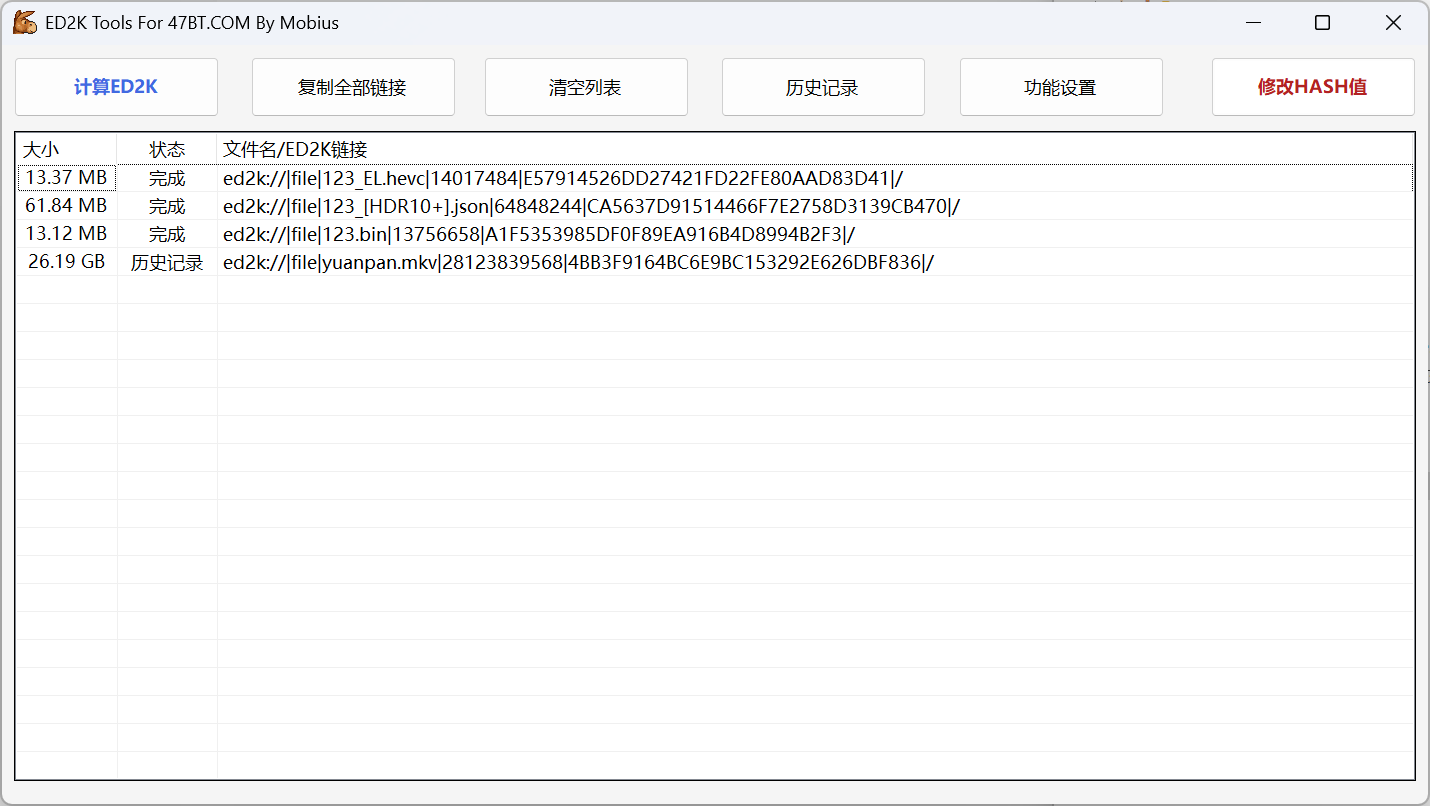Click the red 修改HASH值 button

(x=1312, y=87)
